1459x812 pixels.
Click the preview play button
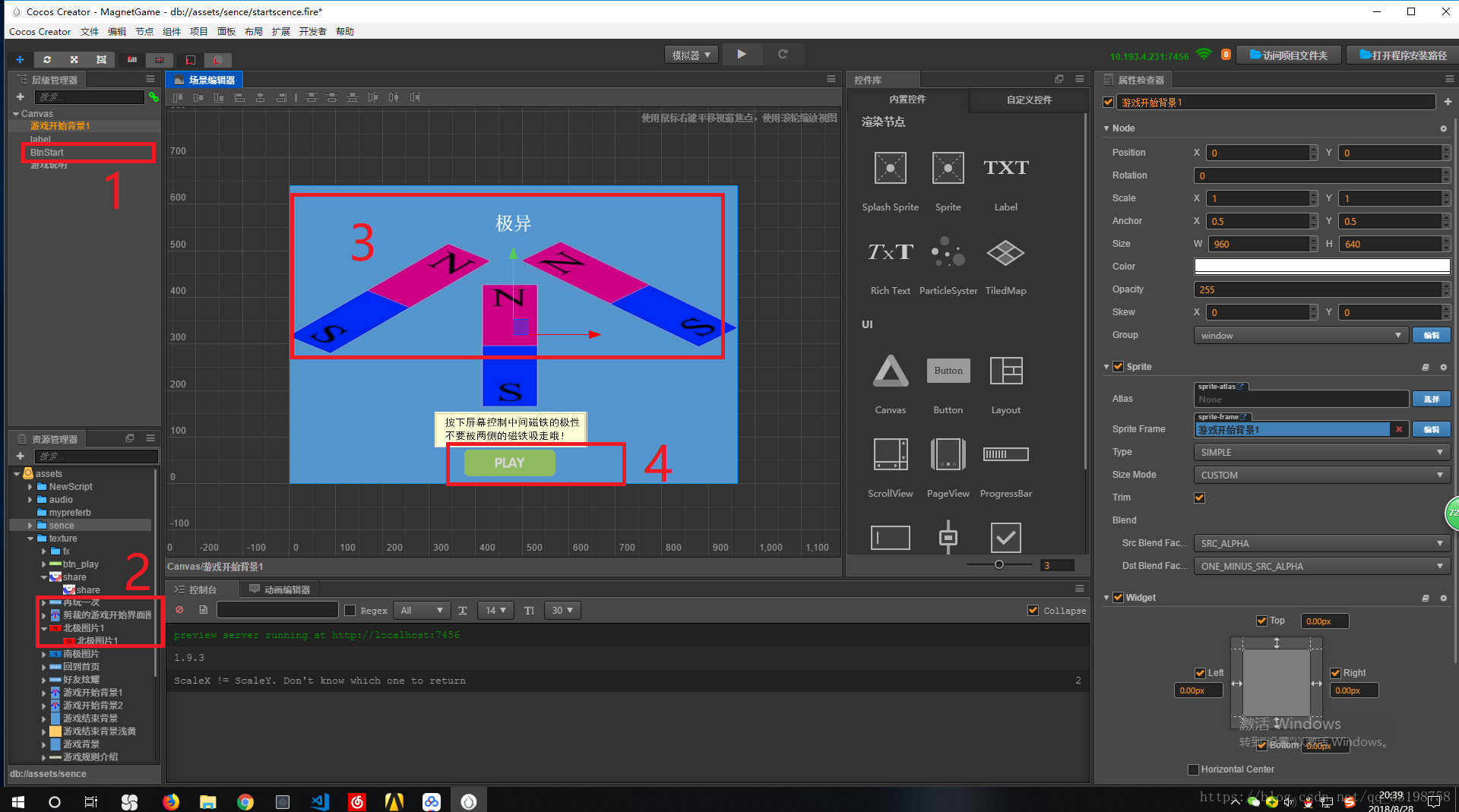tap(742, 54)
